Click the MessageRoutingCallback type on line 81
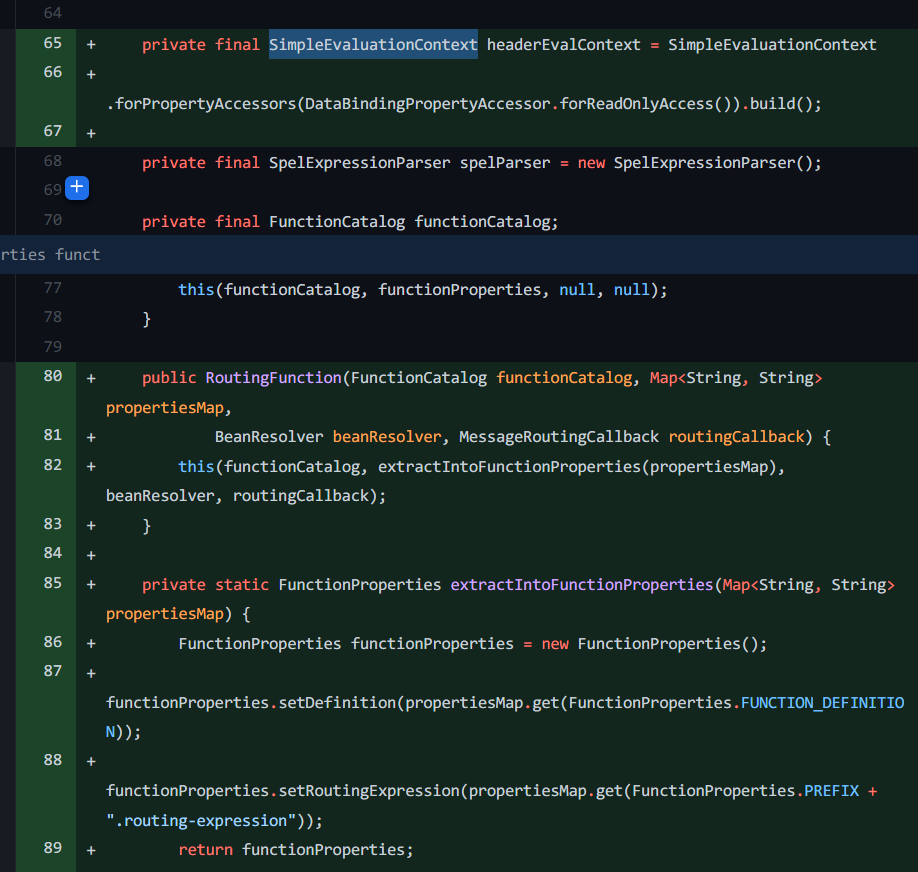 point(559,437)
